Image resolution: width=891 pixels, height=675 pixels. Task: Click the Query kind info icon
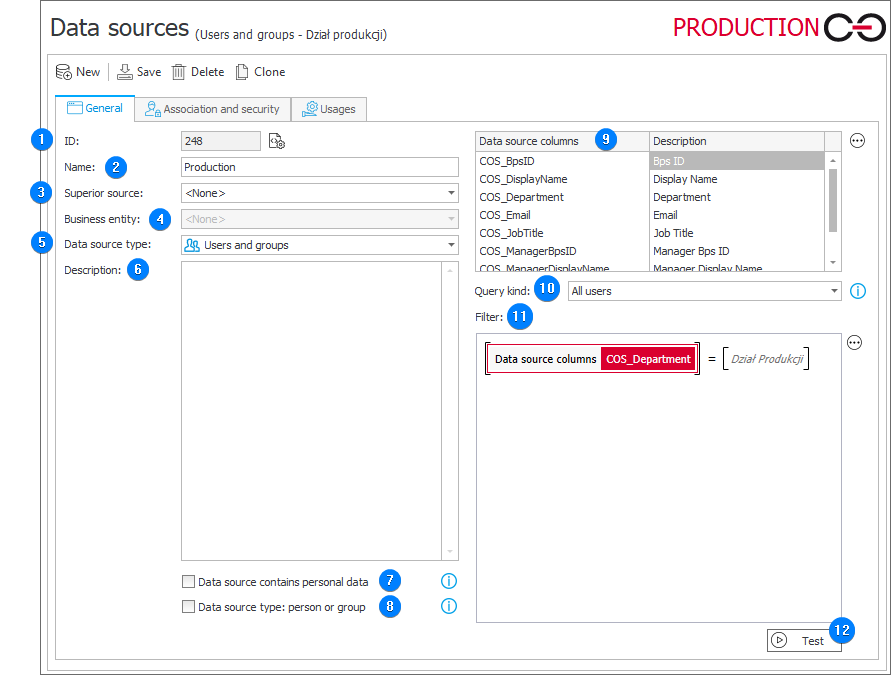(858, 291)
